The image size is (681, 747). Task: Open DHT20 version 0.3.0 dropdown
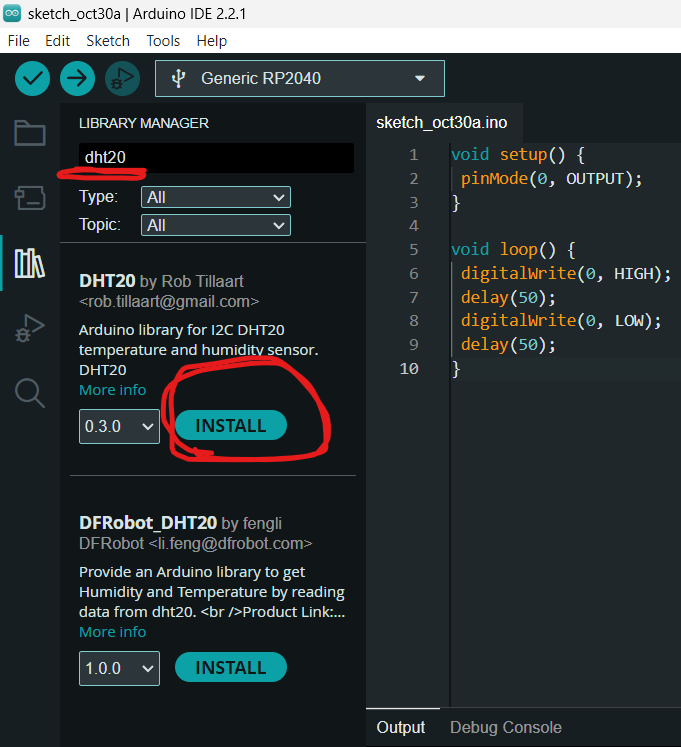point(119,426)
